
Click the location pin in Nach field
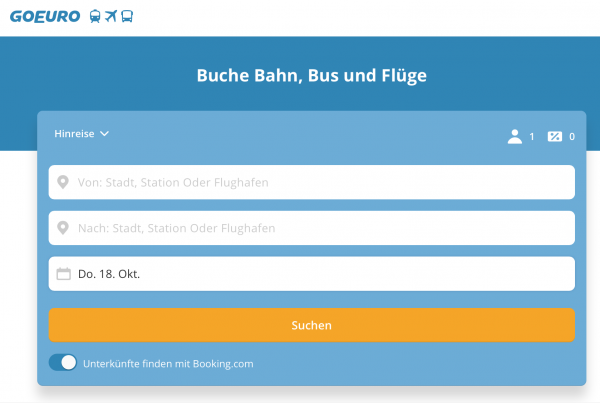point(63,228)
